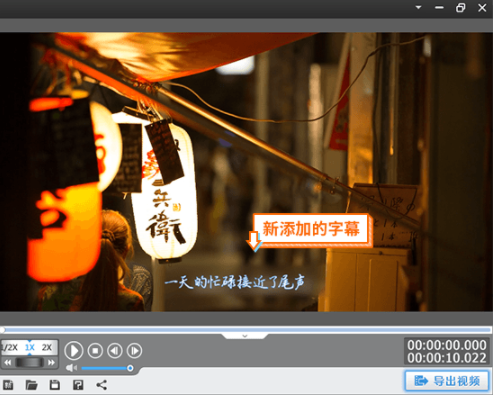
Task: Stop video playback
Action: (x=95, y=351)
